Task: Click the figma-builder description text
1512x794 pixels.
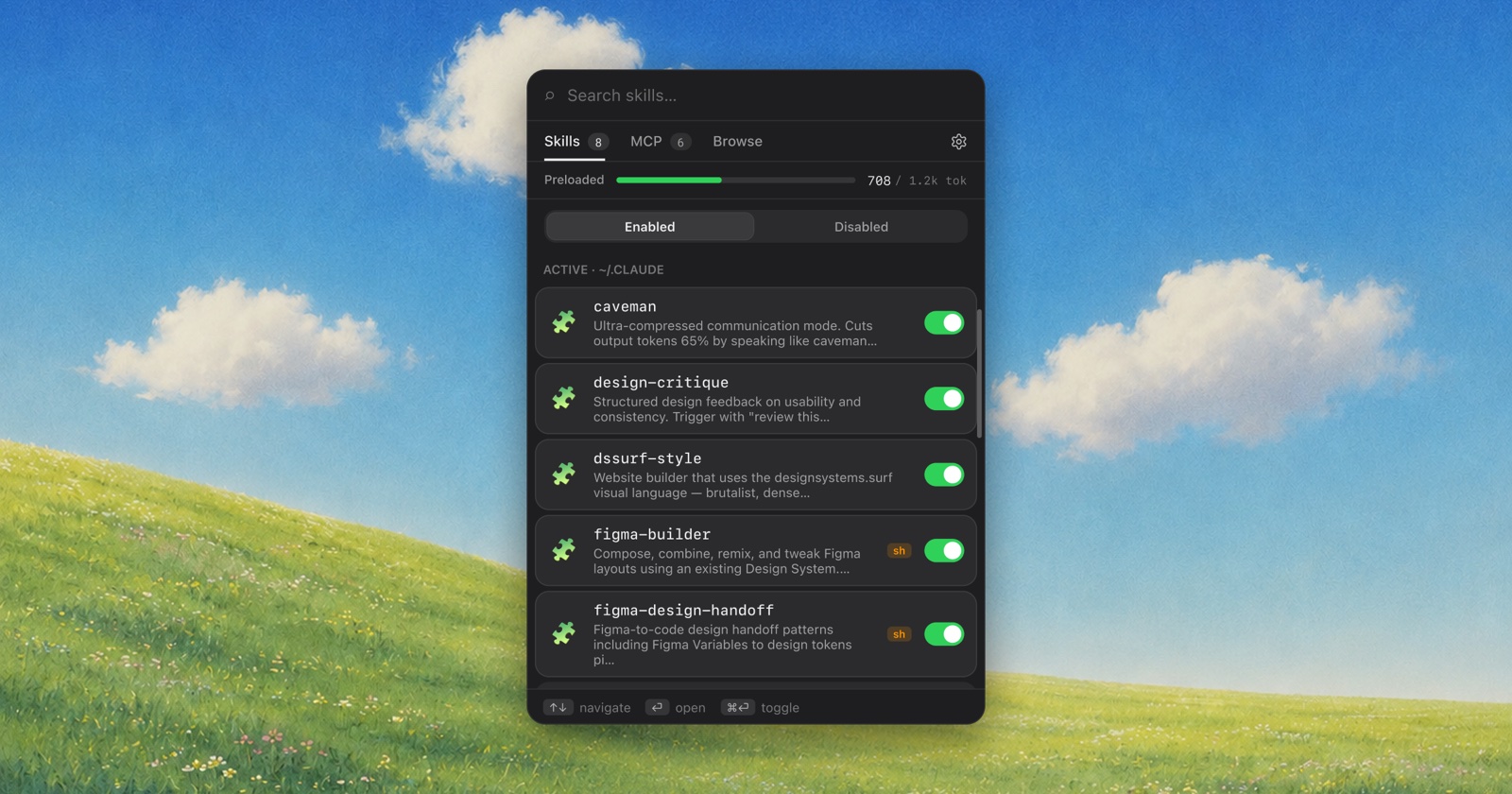Action: pyautogui.click(x=727, y=561)
